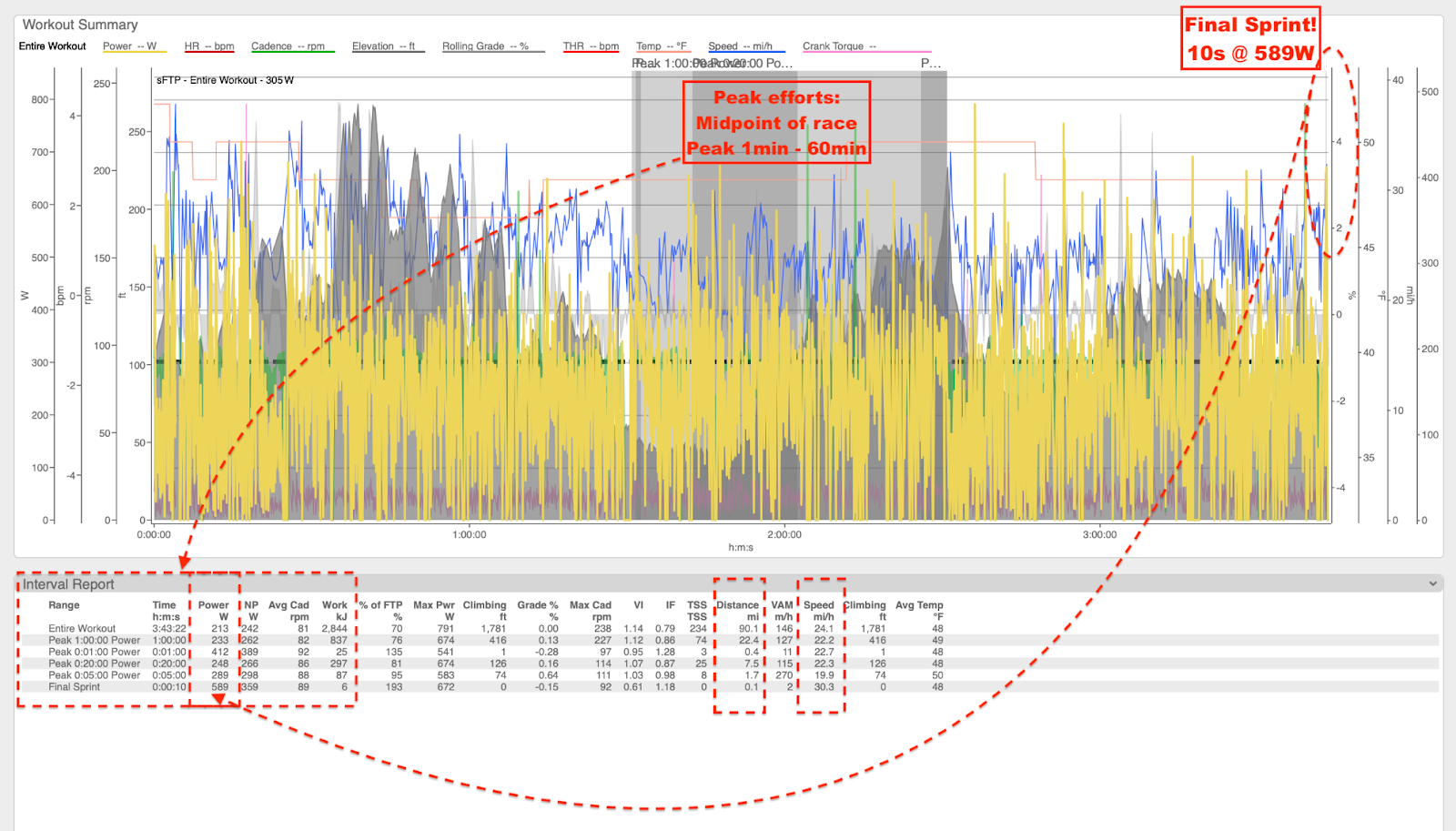Toggle the HR bpm legend entry

tap(208, 46)
